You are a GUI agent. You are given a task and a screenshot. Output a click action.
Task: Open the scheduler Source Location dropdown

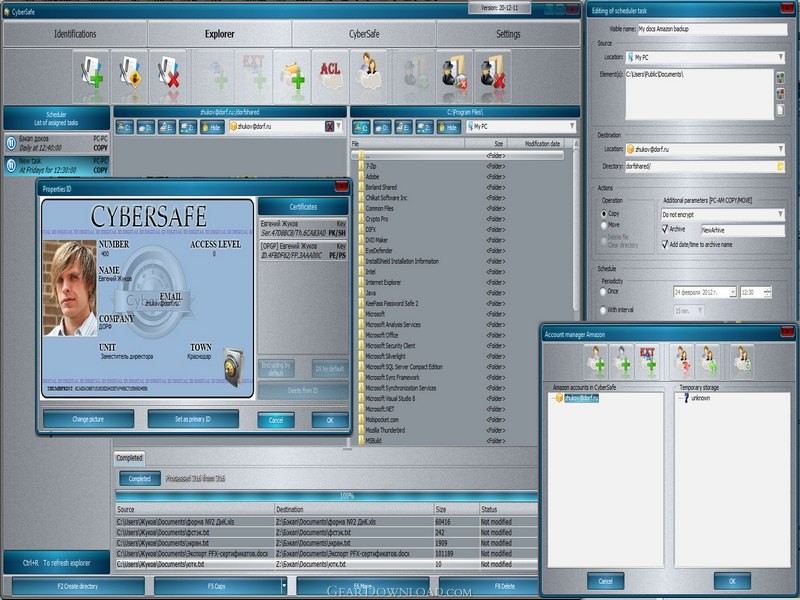[781, 57]
